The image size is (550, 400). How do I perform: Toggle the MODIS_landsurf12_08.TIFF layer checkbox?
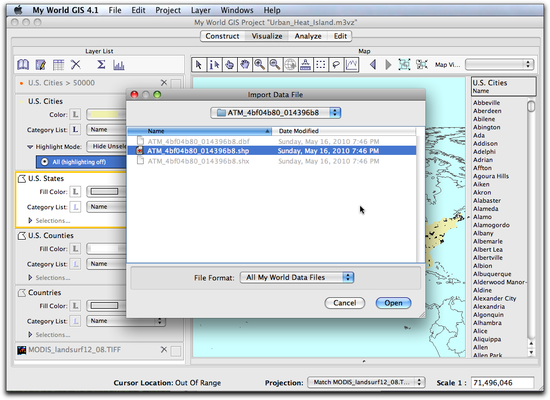[176, 351]
